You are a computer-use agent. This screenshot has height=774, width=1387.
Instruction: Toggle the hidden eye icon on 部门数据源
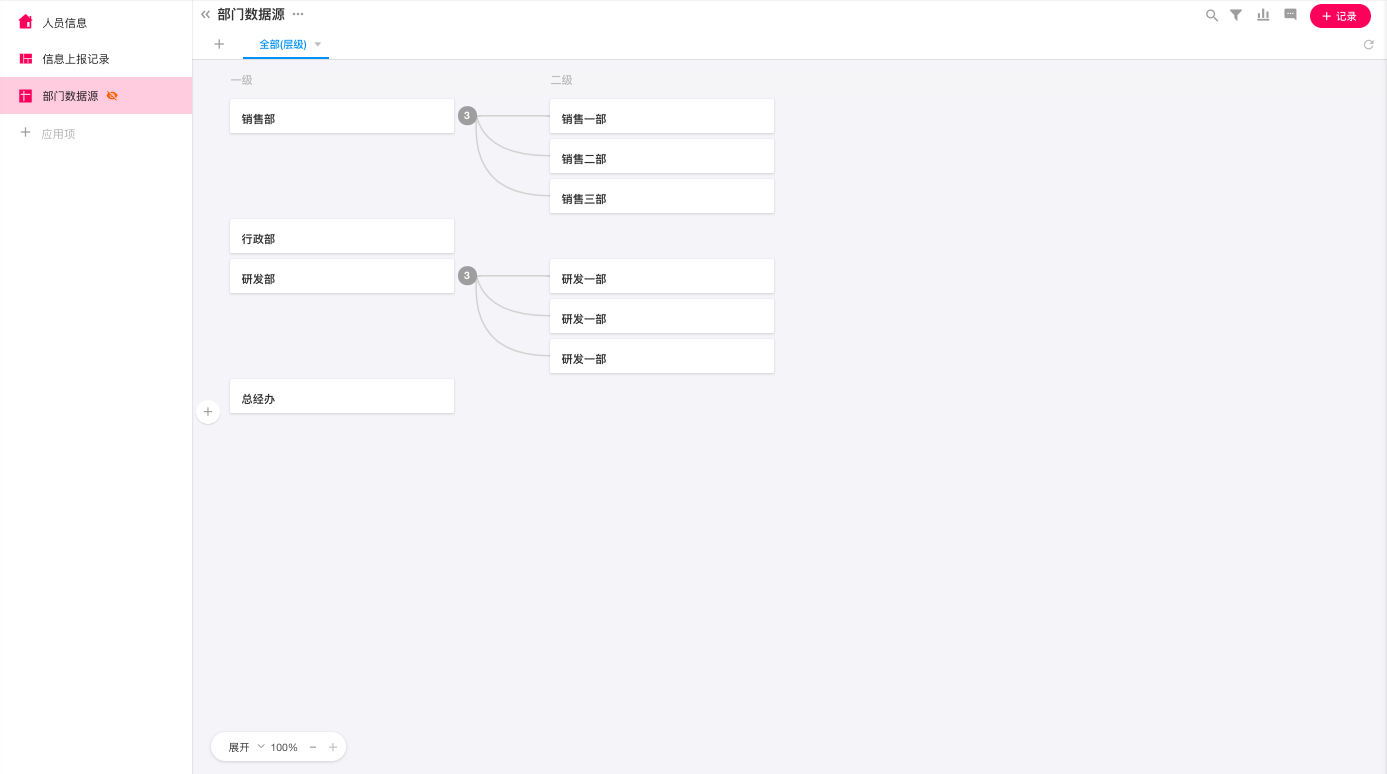(x=112, y=96)
